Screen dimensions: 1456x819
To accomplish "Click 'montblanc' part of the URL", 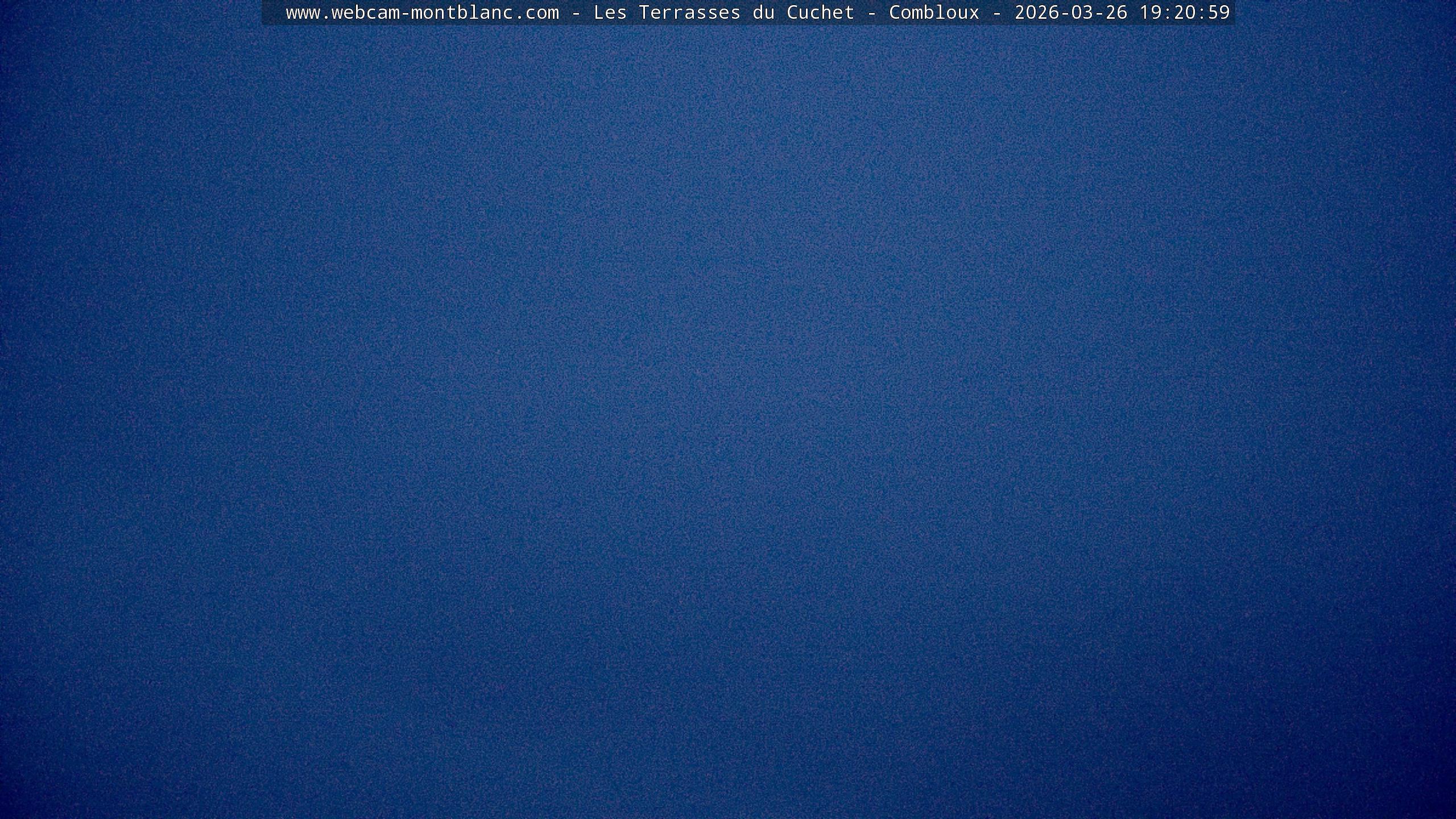I will [x=461, y=13].
